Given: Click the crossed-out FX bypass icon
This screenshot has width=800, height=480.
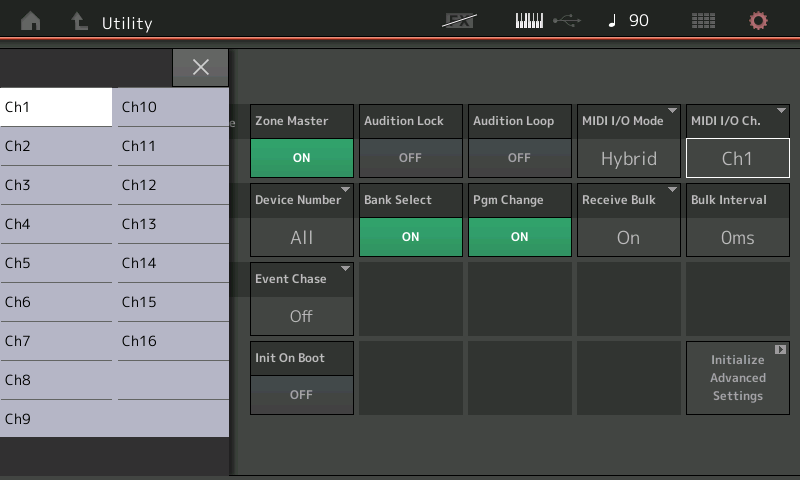Looking at the screenshot, I should point(459,21).
